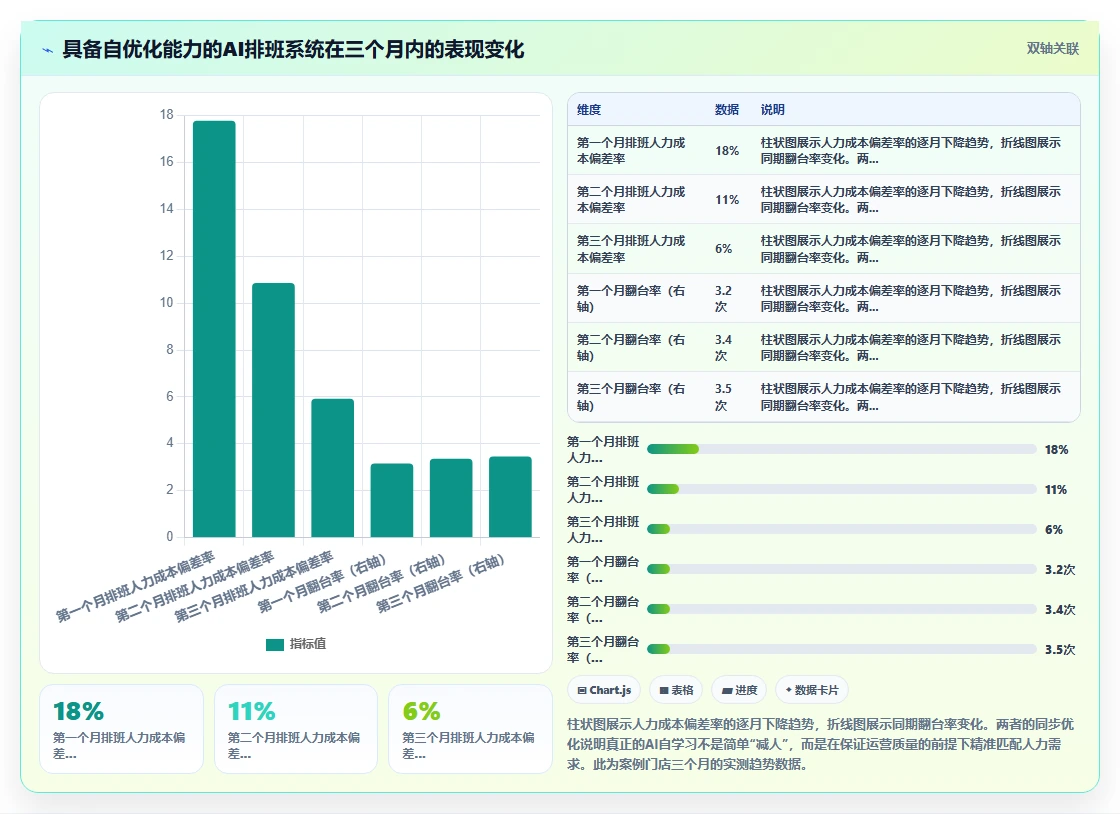Toggle the 指标值 legend color box

[x=275, y=645]
